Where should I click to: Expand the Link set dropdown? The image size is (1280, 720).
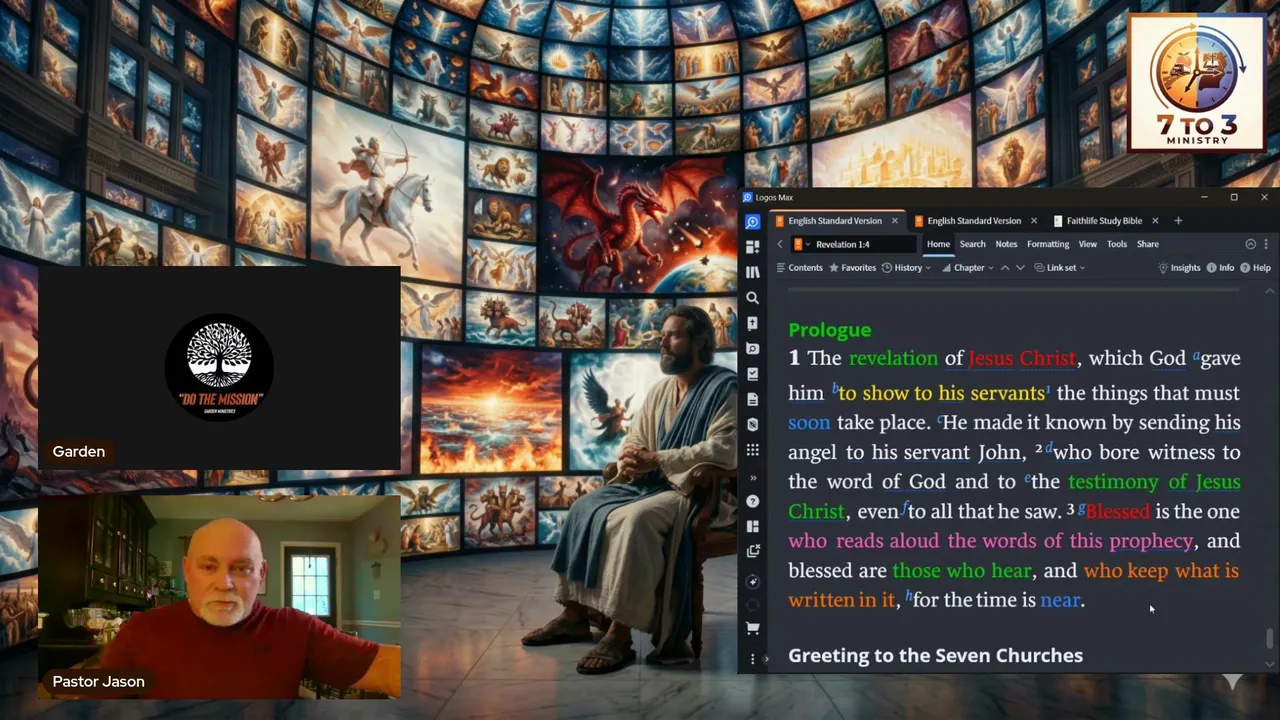[x=1060, y=268]
